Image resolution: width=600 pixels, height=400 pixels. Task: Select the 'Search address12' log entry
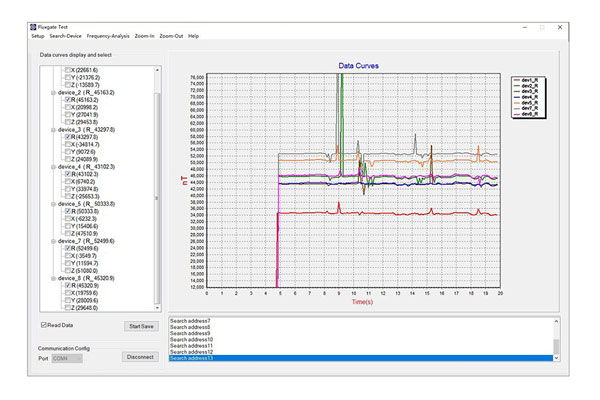(190, 352)
